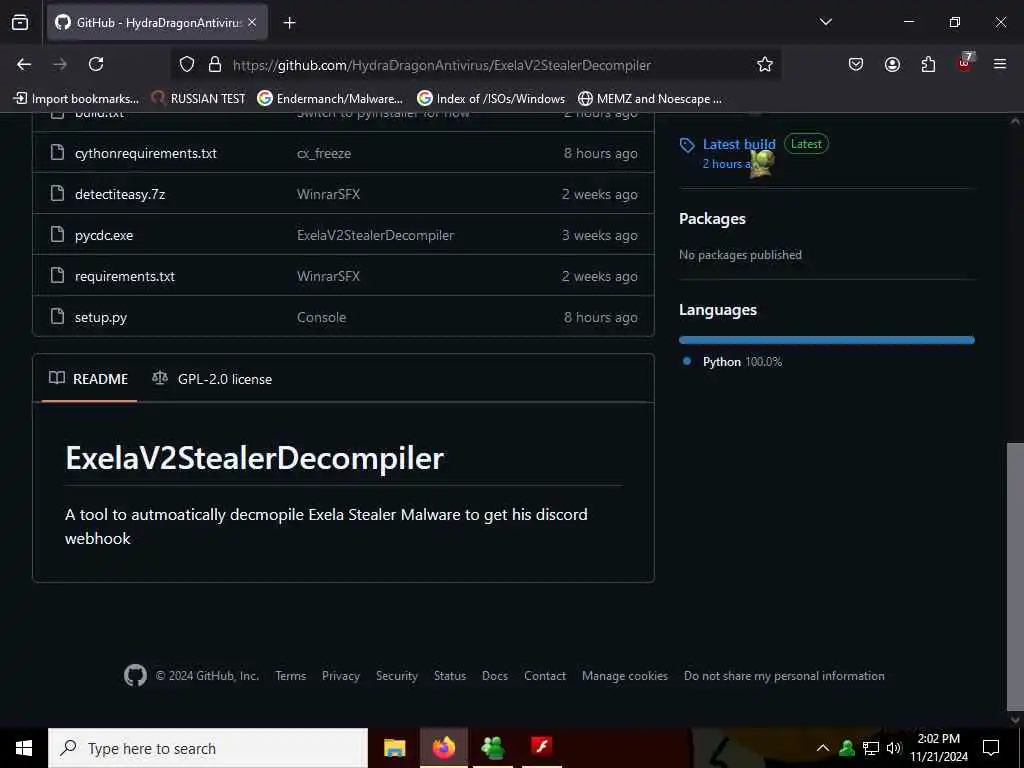This screenshot has height=768, width=1024.
Task: Open the RUSSIAN TEST bookmark
Action: pyautogui.click(x=199, y=99)
